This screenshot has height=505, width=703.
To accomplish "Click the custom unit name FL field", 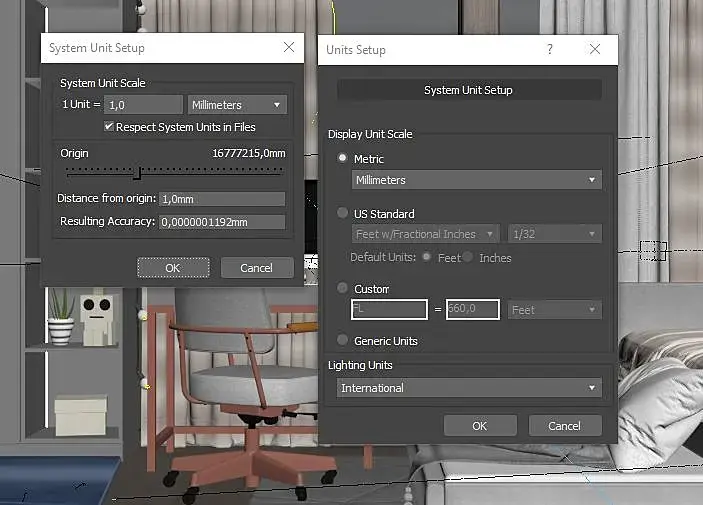I will click(389, 309).
